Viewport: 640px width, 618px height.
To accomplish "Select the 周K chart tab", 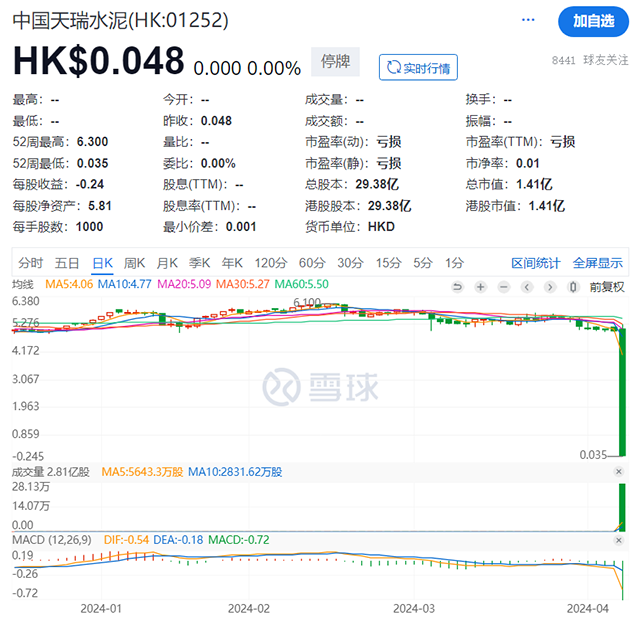I will pyautogui.click(x=135, y=263).
